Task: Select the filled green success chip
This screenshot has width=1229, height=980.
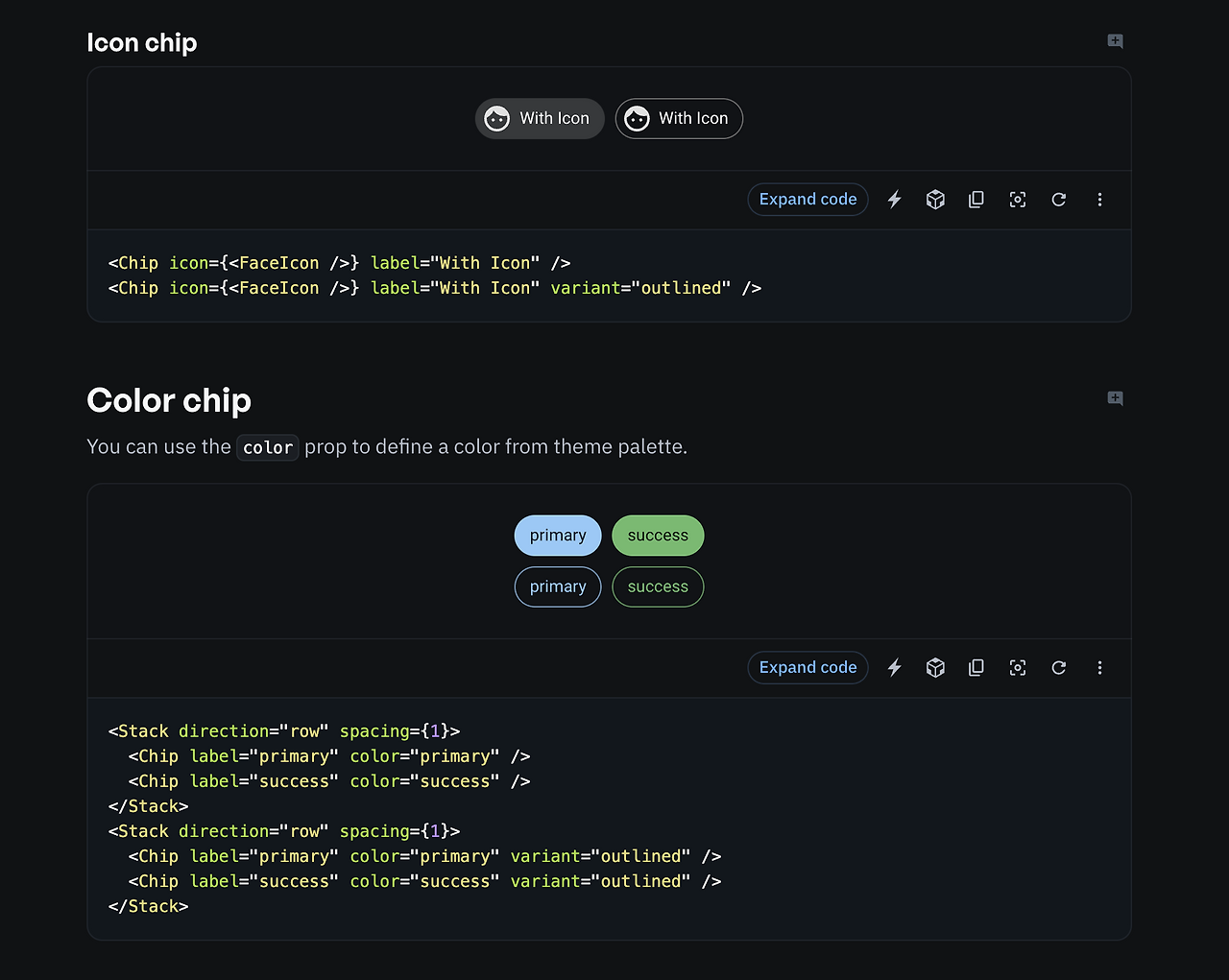Action: [658, 536]
